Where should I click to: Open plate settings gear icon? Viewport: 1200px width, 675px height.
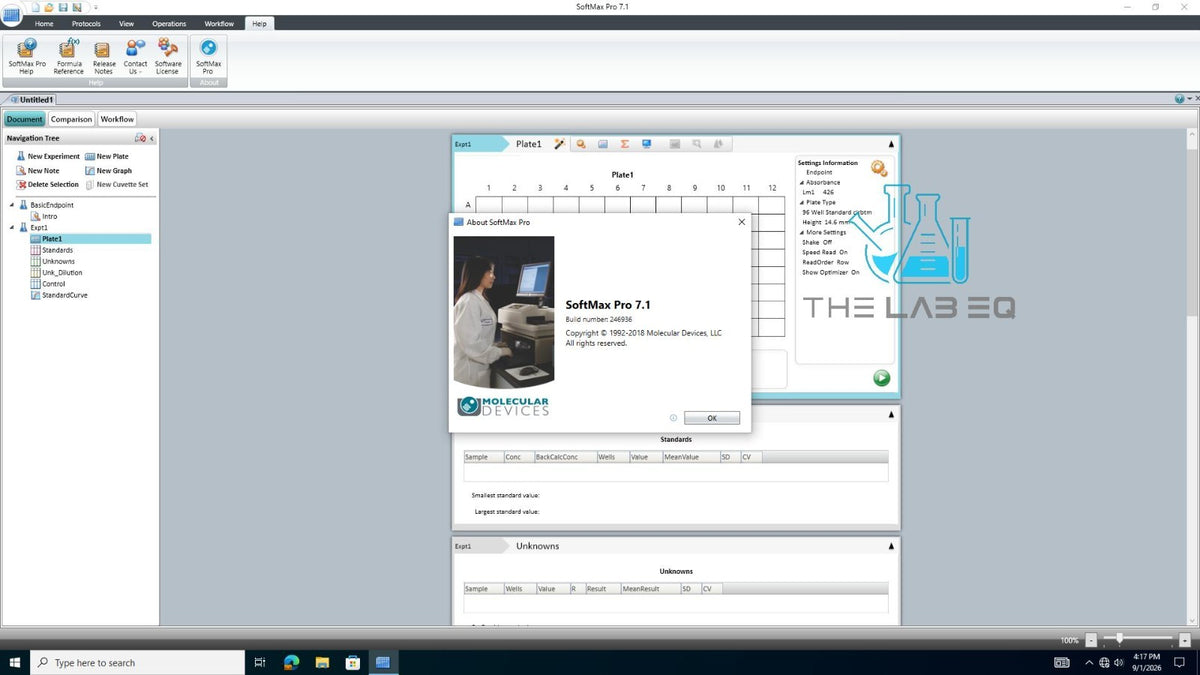point(879,168)
